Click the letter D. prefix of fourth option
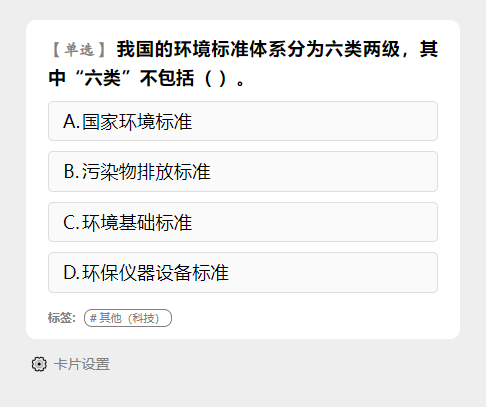 (71, 273)
